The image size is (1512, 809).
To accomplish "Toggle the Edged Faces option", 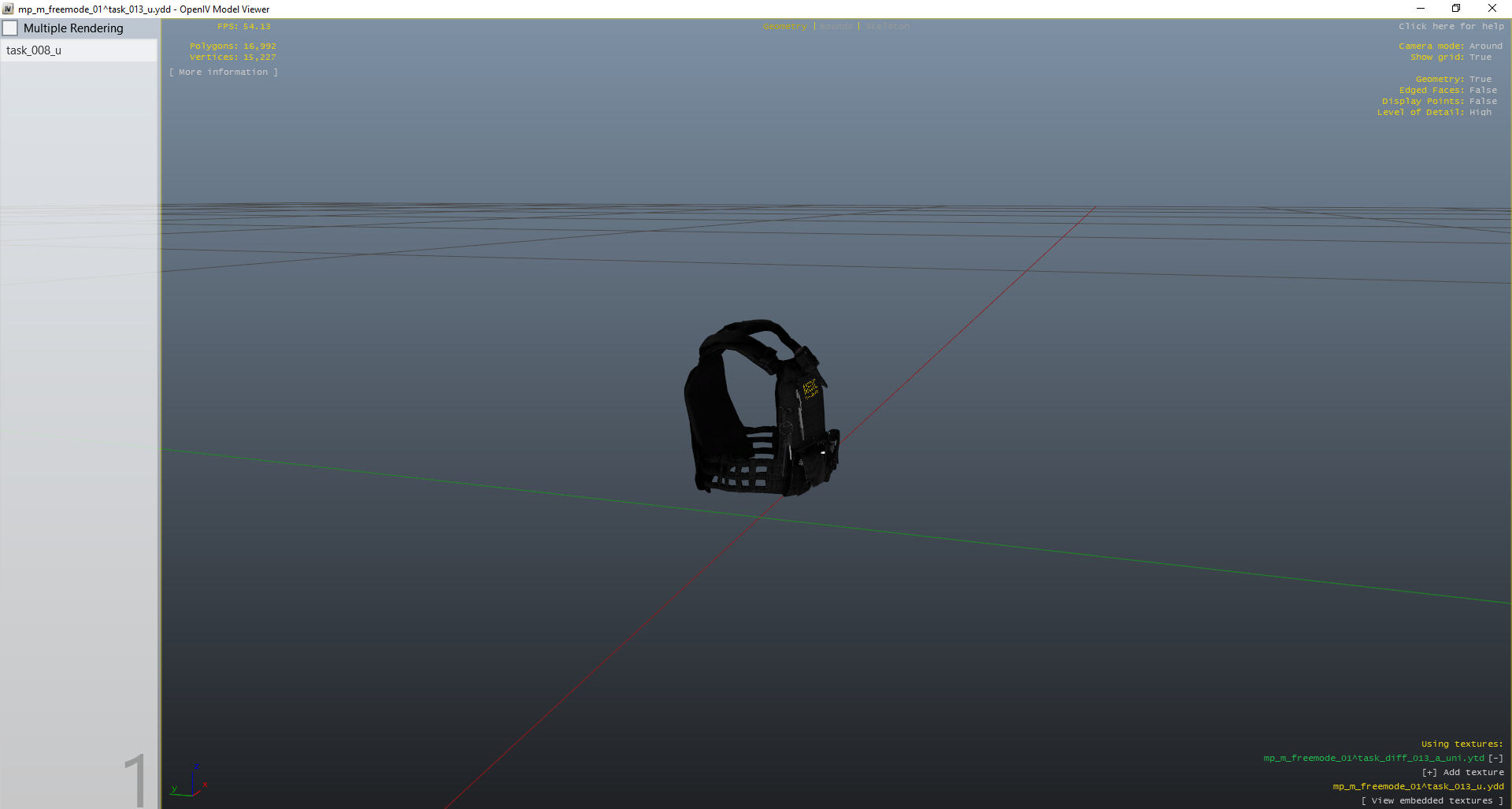I will (1483, 91).
